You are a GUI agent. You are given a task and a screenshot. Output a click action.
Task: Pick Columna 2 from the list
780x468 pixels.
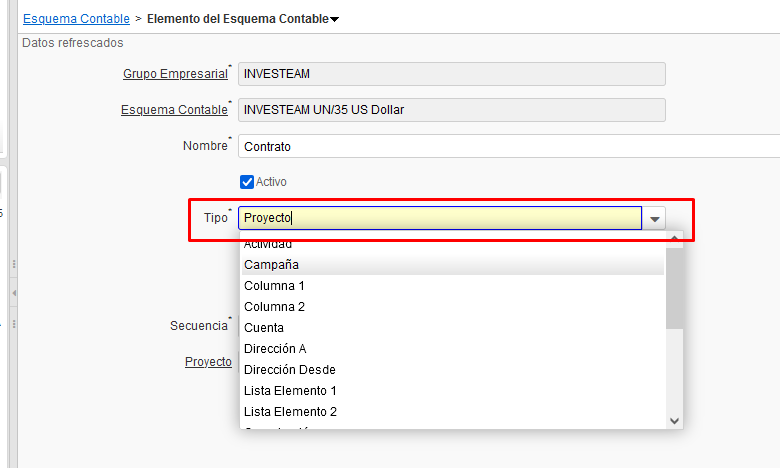pyautogui.click(x=274, y=307)
